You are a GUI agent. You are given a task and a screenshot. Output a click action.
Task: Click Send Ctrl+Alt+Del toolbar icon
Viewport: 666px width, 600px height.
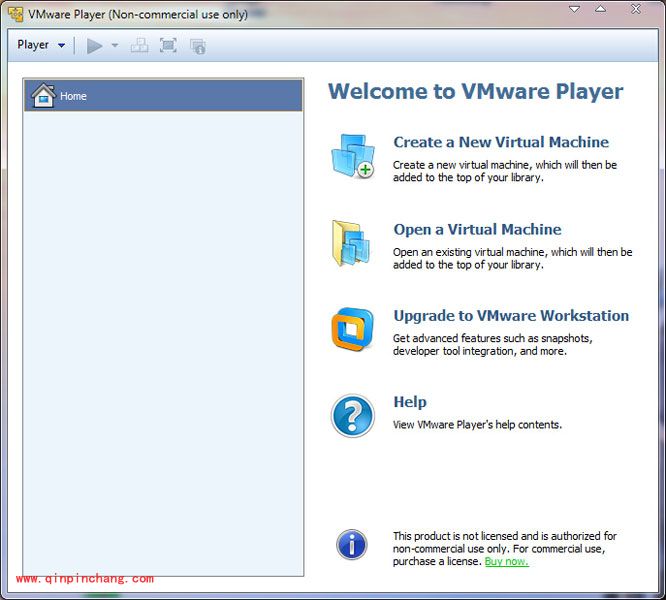[139, 45]
